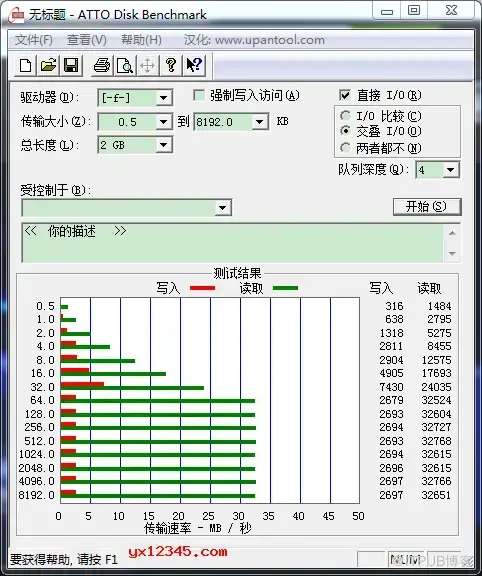Image resolution: width=482 pixels, height=576 pixels.
Task: Expand the 总长度 2 GB dropdown
Action: (x=163, y=145)
